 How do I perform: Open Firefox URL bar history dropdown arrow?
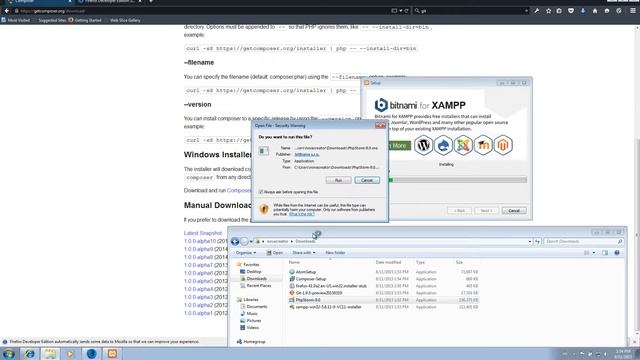[401, 11]
